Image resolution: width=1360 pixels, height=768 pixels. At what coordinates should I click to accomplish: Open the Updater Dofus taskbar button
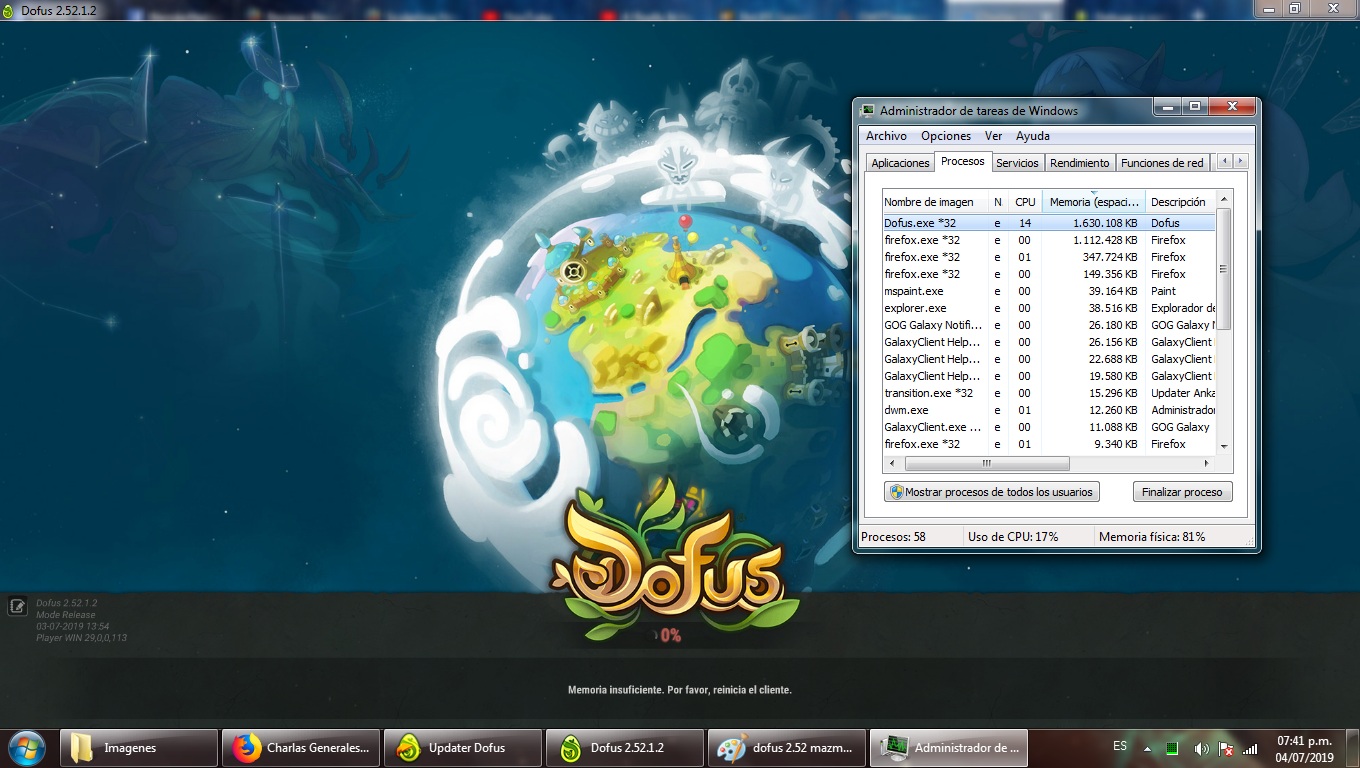click(x=463, y=747)
